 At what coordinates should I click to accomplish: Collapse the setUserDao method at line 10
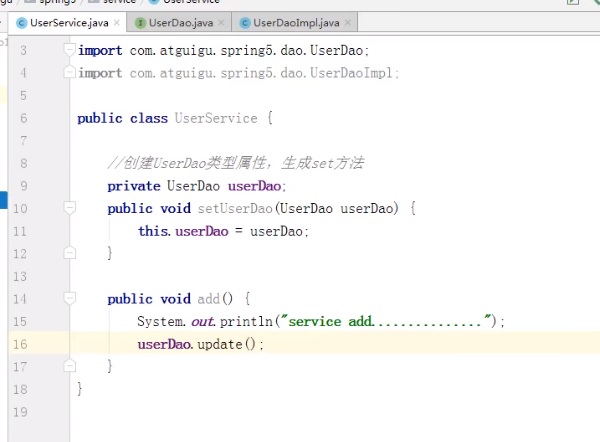pos(69,208)
